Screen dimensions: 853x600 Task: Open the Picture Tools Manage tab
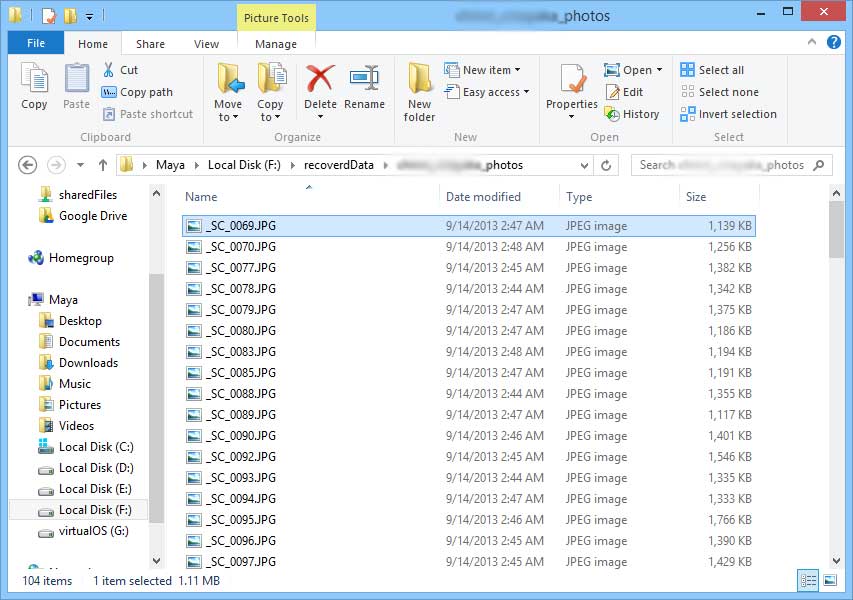pyautogui.click(x=275, y=43)
